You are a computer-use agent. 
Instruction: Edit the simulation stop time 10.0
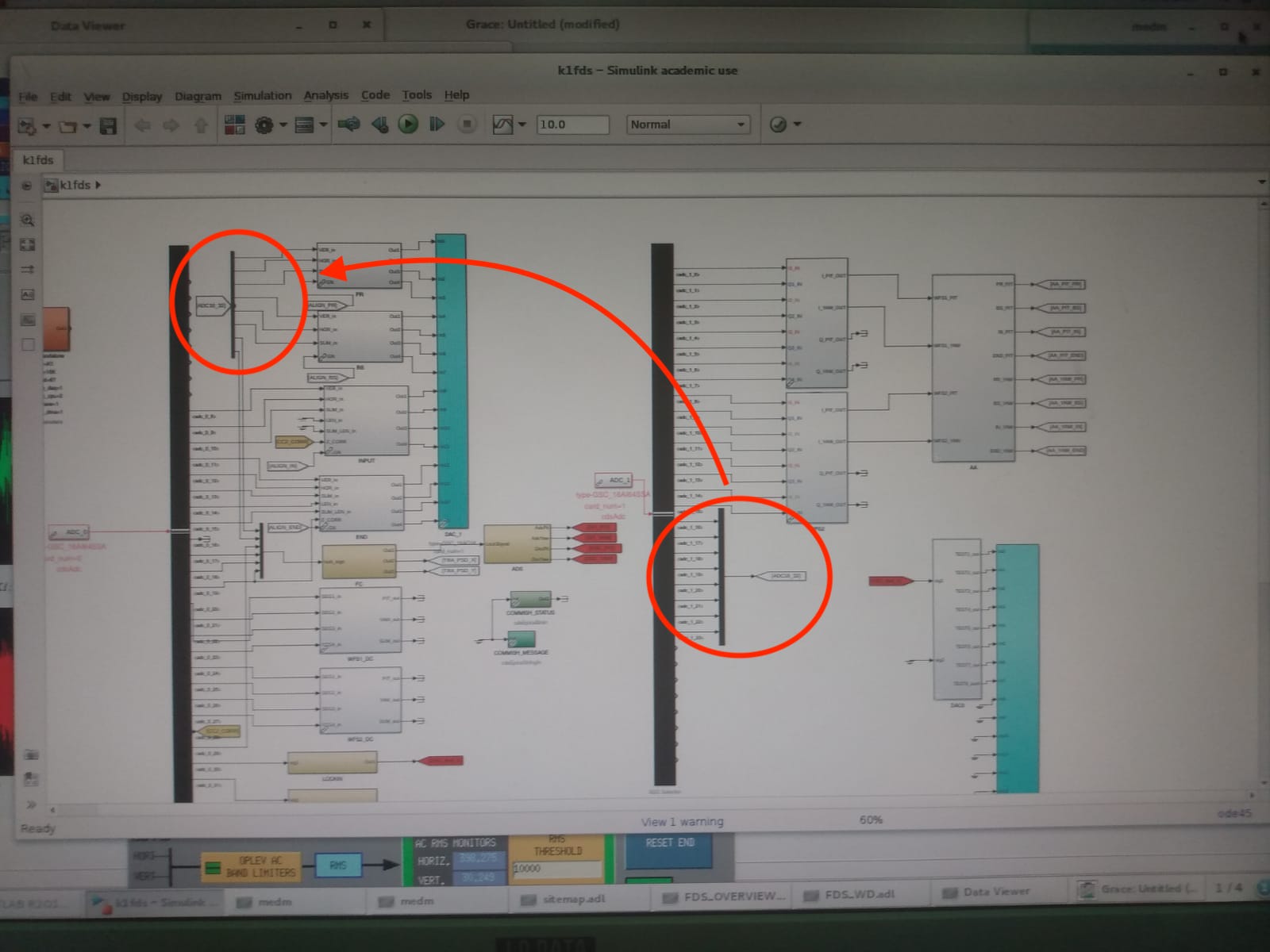click(x=573, y=125)
